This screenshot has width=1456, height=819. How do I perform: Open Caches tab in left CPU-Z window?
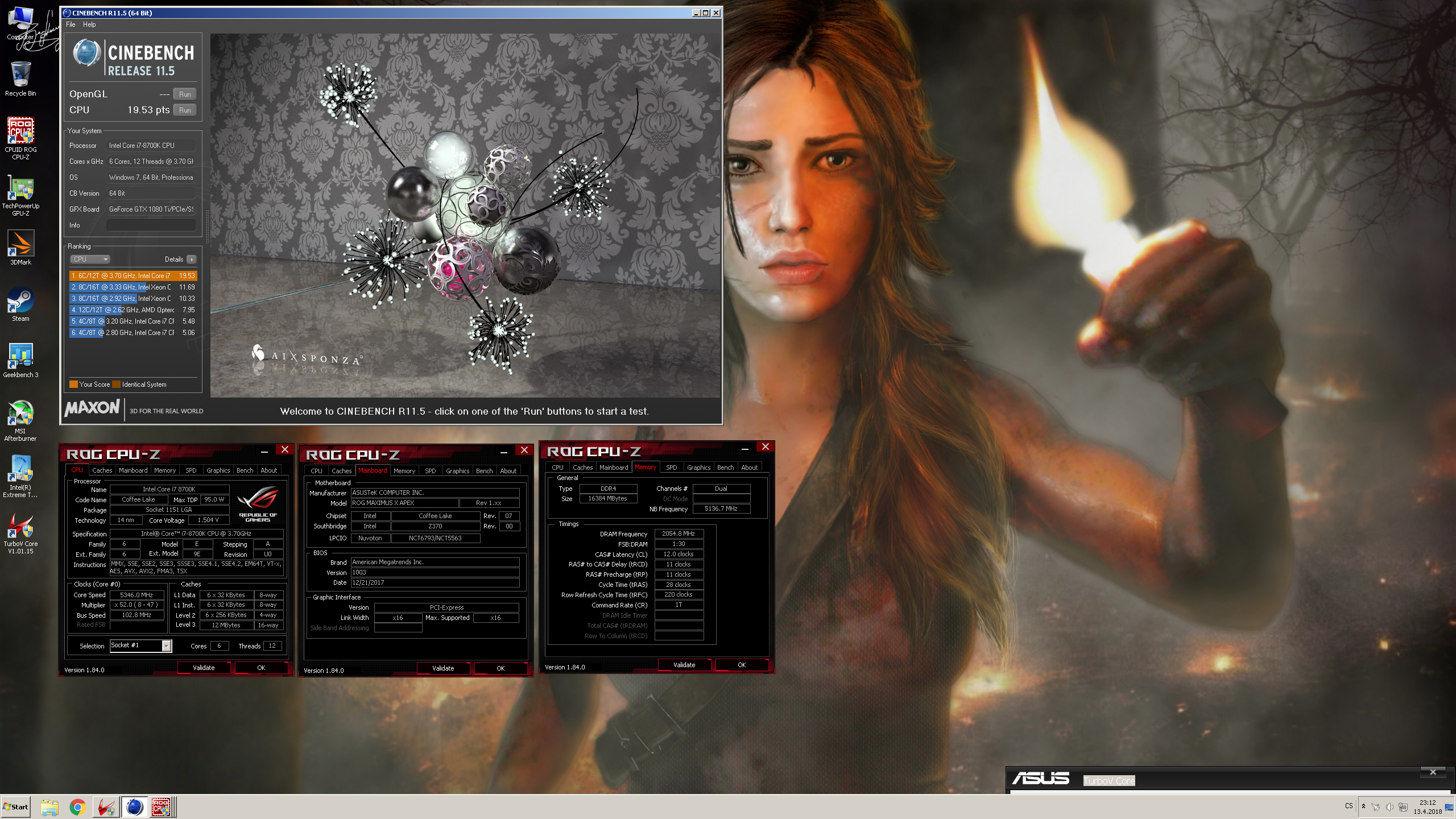click(102, 470)
